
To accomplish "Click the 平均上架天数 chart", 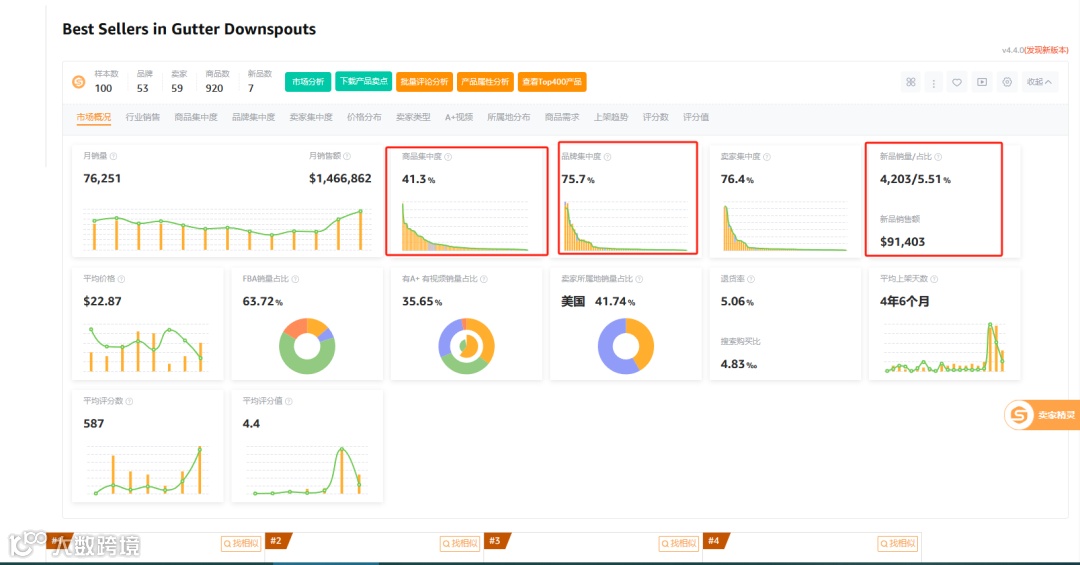I will 944,348.
